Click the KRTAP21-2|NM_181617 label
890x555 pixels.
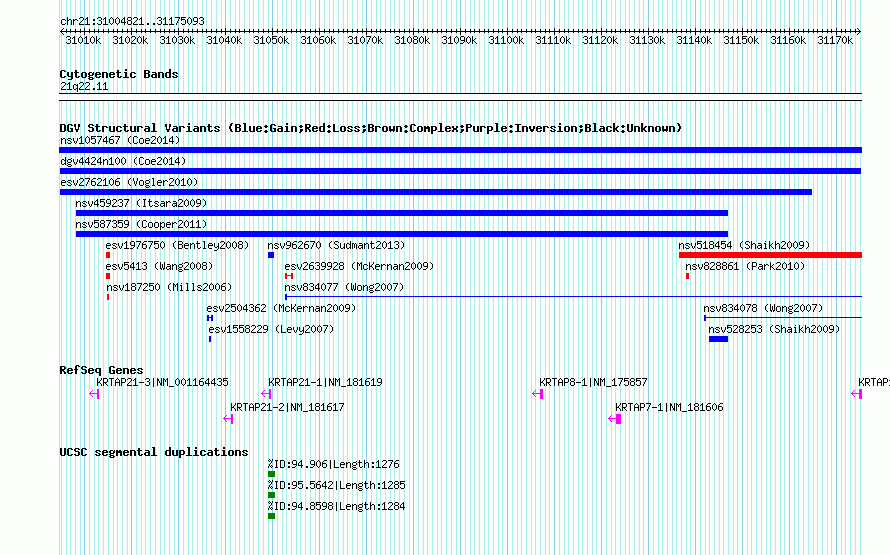287,407
